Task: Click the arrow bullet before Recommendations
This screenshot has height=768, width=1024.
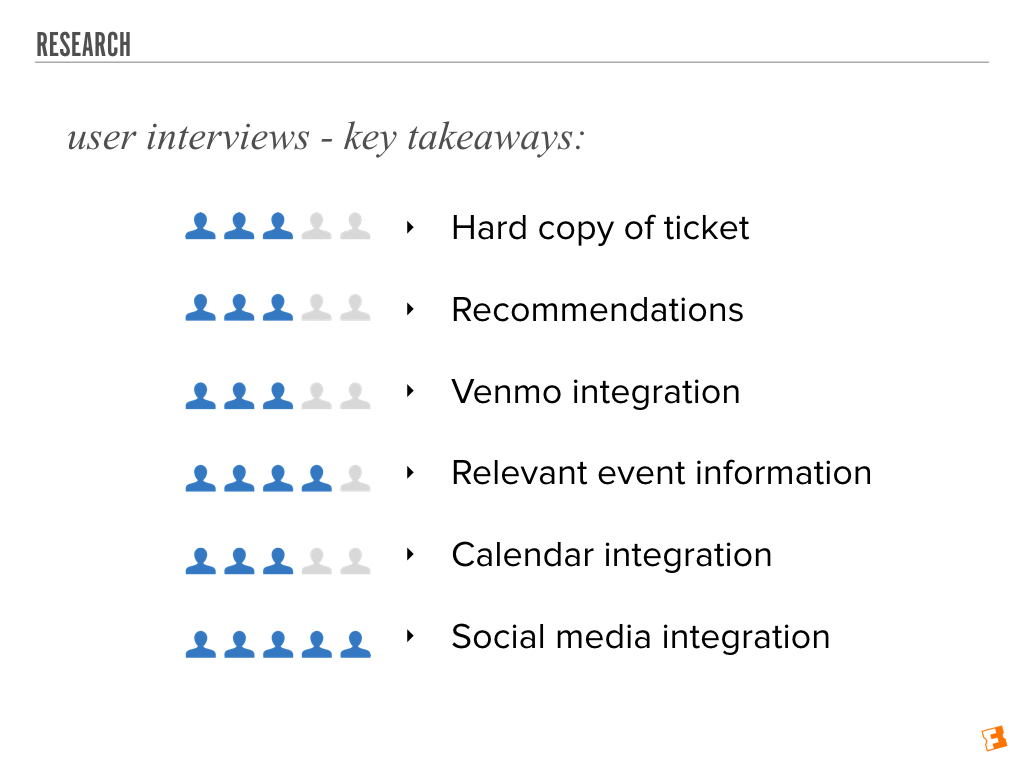Action: click(x=410, y=309)
